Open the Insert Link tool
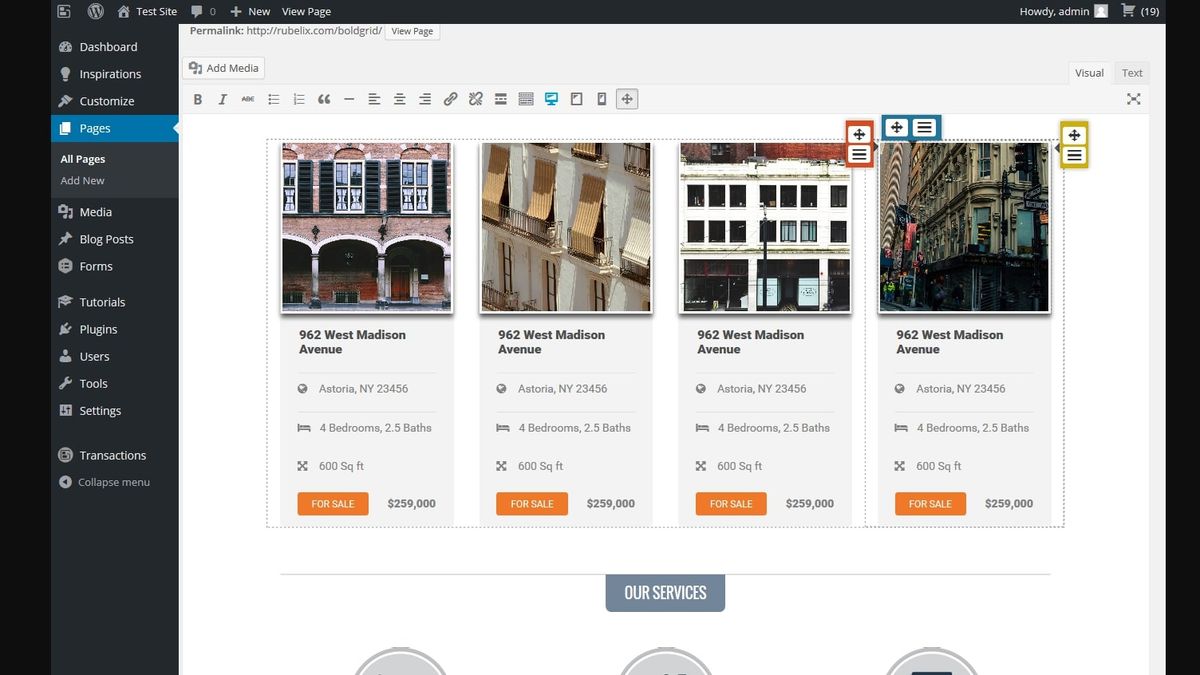Image resolution: width=1200 pixels, height=675 pixels. pyautogui.click(x=449, y=98)
